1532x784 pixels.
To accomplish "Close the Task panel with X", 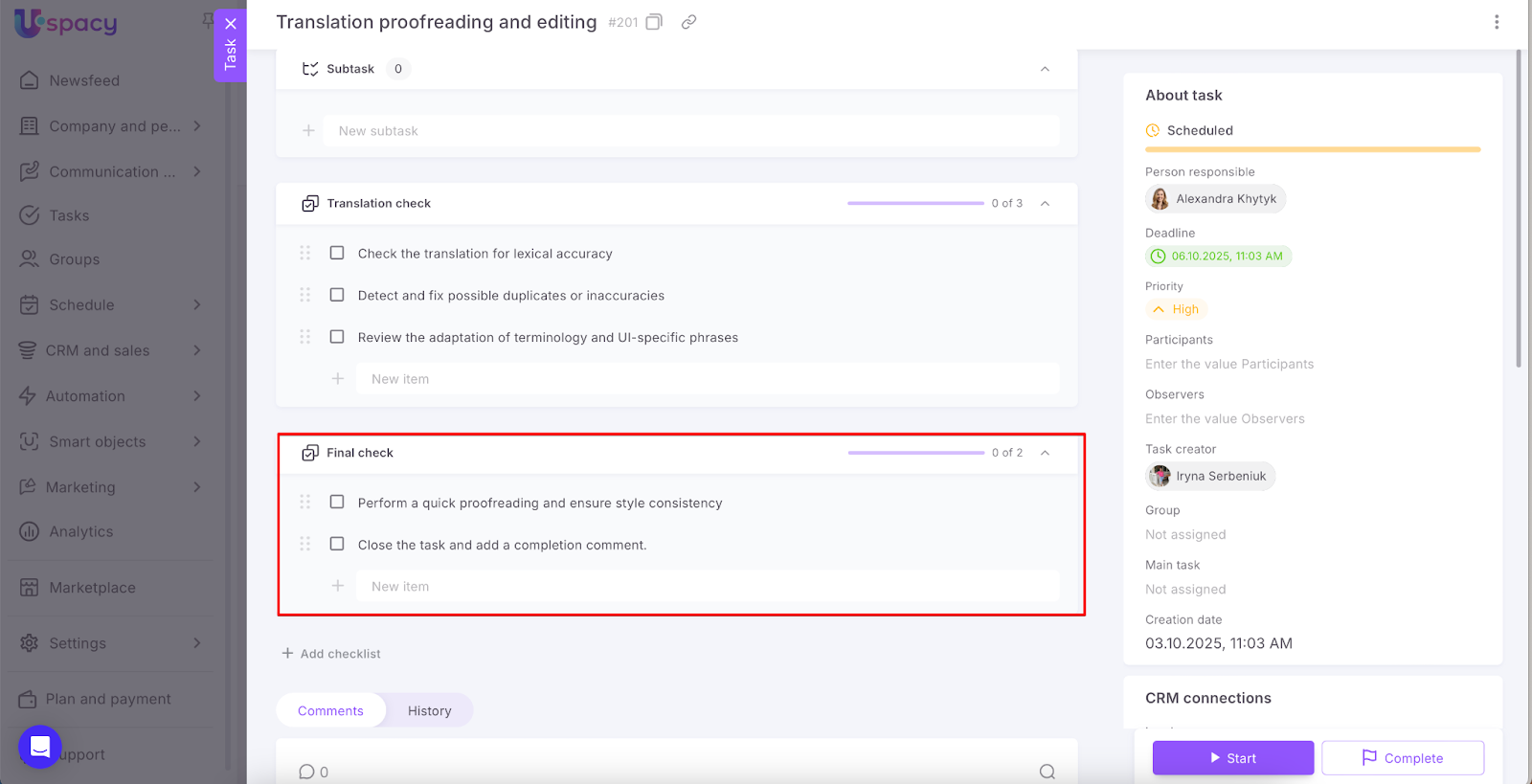I will coord(231,24).
